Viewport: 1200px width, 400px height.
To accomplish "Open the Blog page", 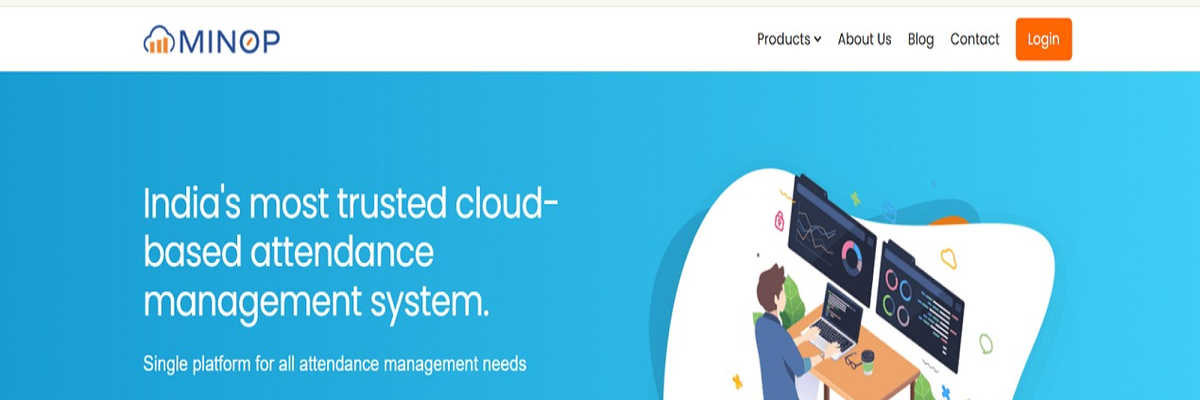I will click(x=920, y=40).
